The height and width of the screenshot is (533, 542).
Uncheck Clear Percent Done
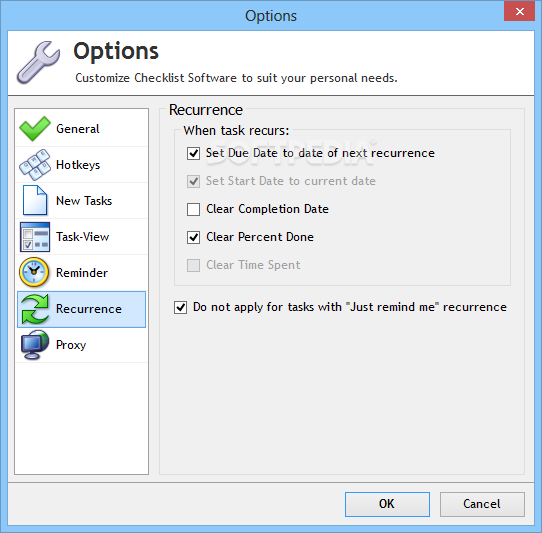pos(193,237)
